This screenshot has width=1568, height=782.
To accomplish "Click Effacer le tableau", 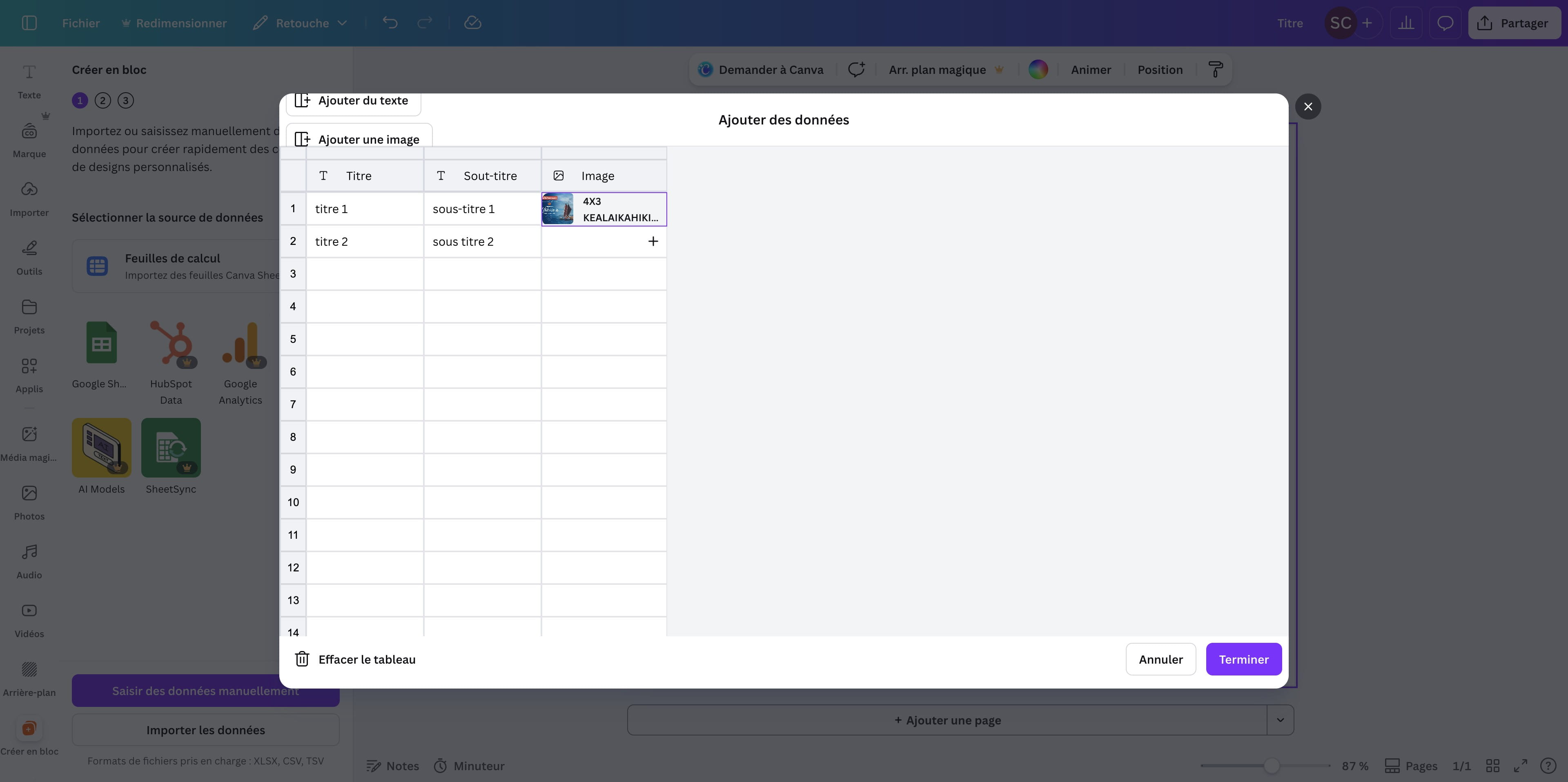I will click(356, 659).
